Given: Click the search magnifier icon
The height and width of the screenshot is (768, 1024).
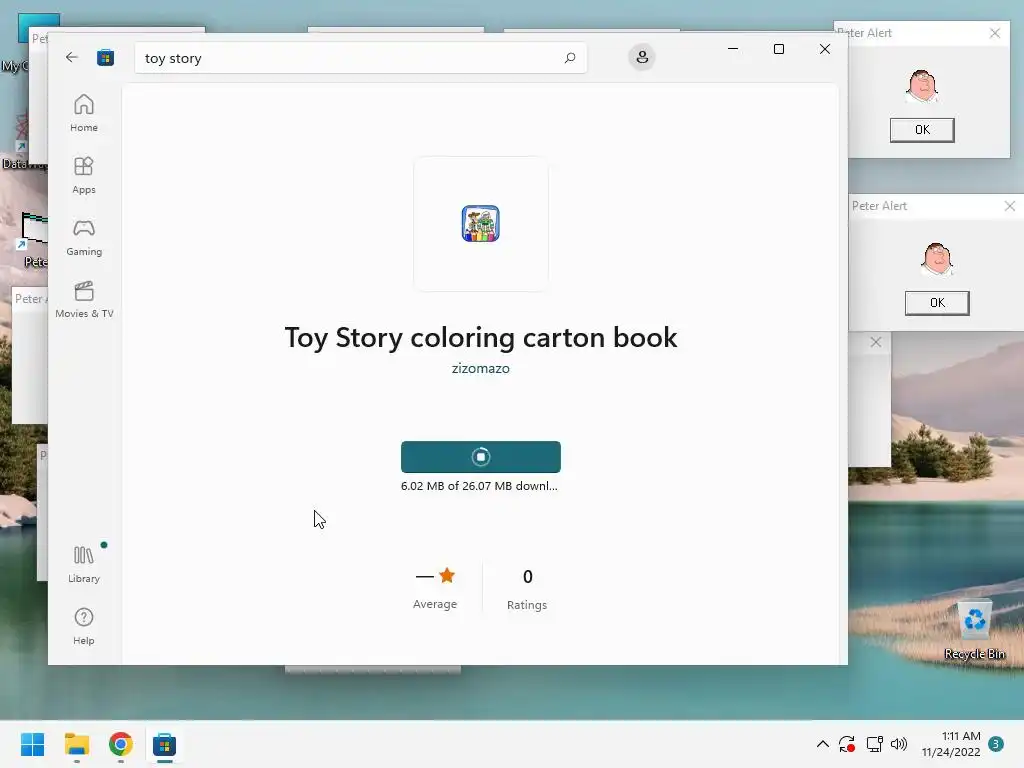Looking at the screenshot, I should tap(569, 58).
